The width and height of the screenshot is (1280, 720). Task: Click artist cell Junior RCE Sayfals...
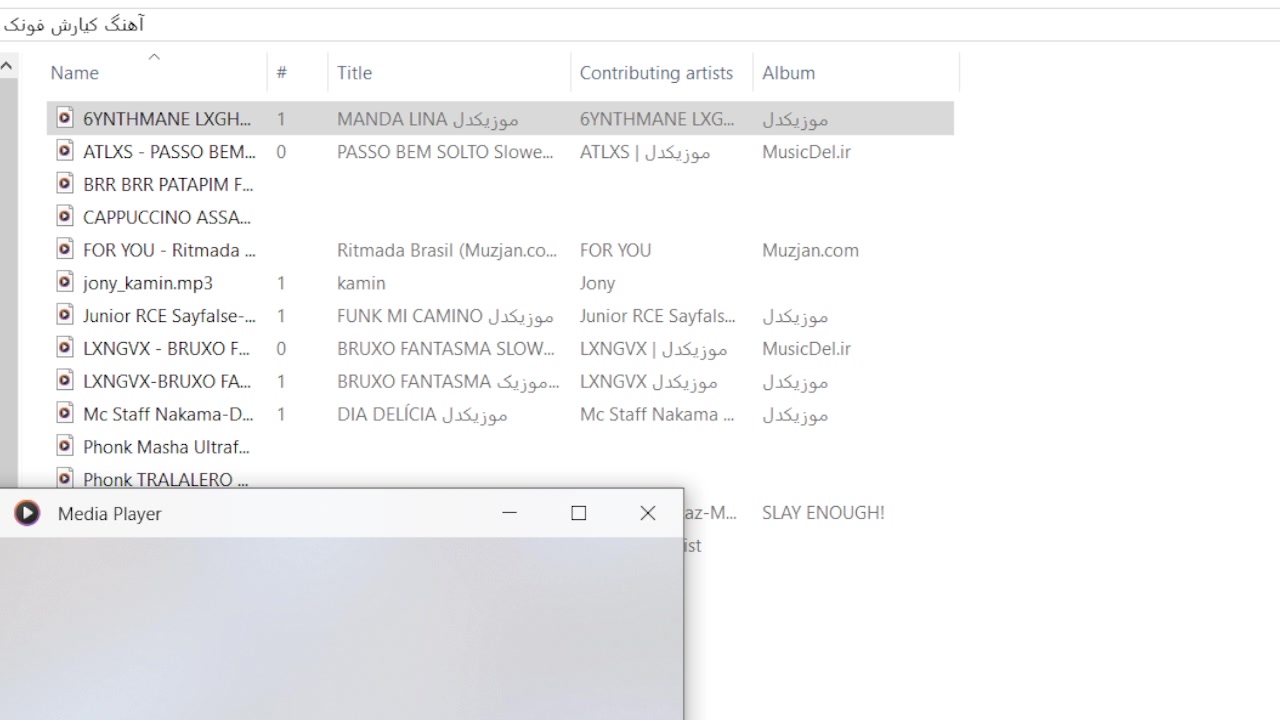tap(657, 316)
